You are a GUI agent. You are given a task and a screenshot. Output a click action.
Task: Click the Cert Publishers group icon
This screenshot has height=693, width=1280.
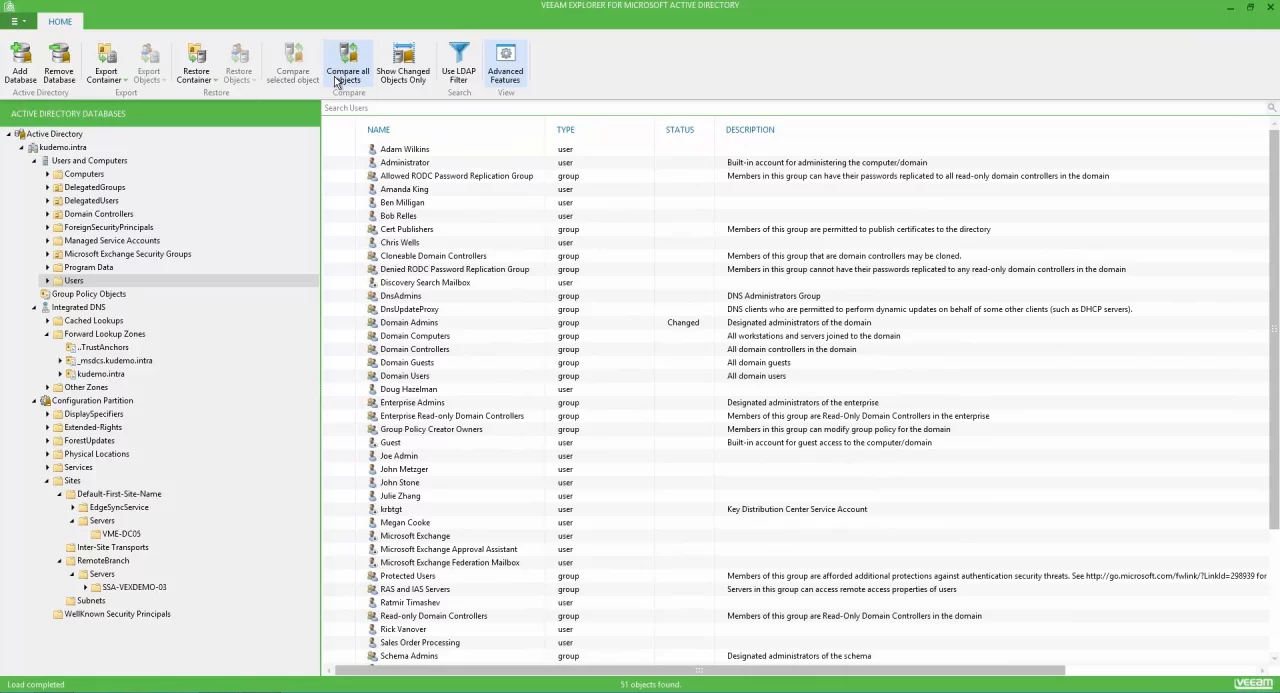pos(372,229)
